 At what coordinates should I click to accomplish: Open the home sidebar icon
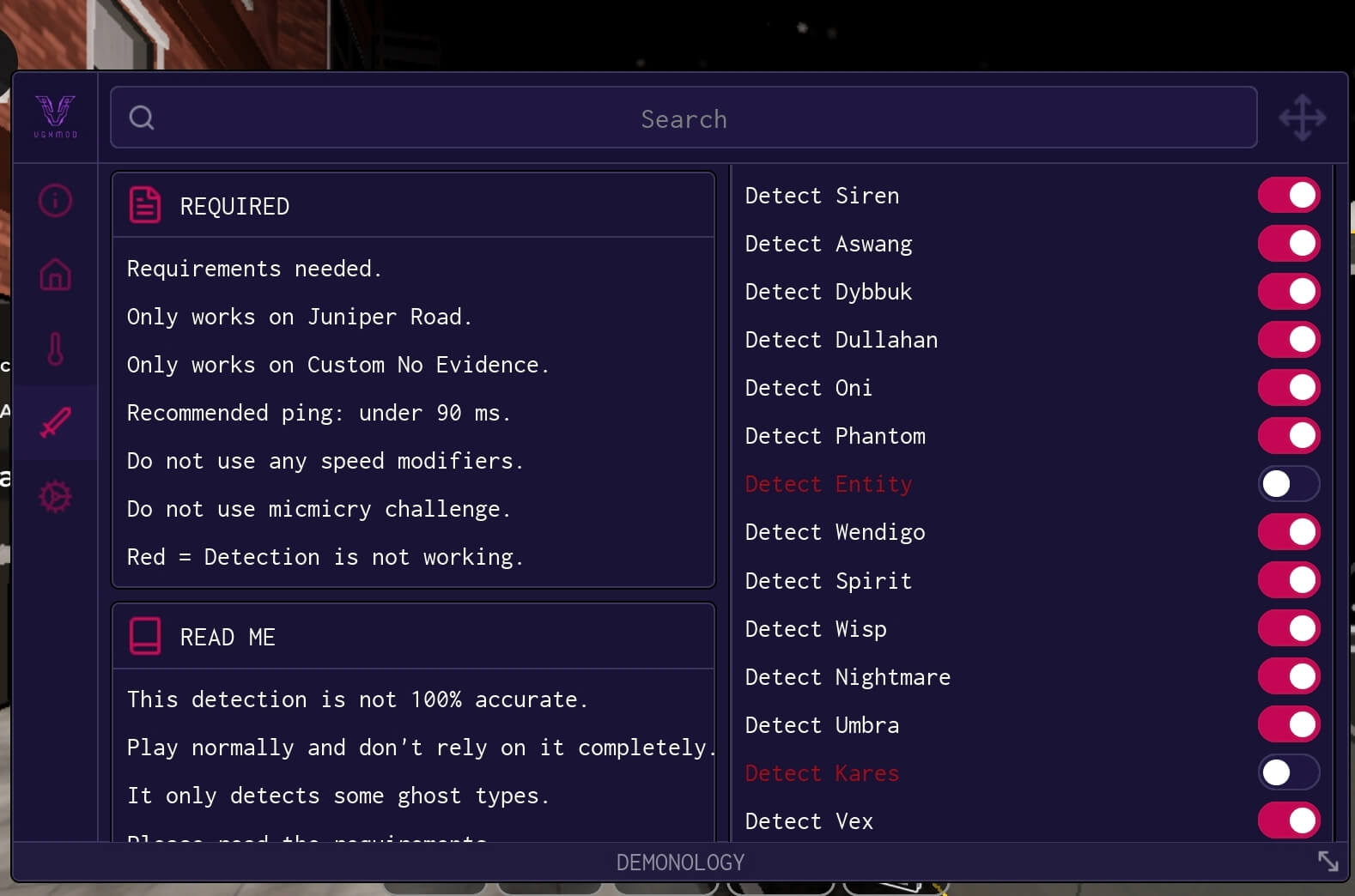click(x=55, y=275)
